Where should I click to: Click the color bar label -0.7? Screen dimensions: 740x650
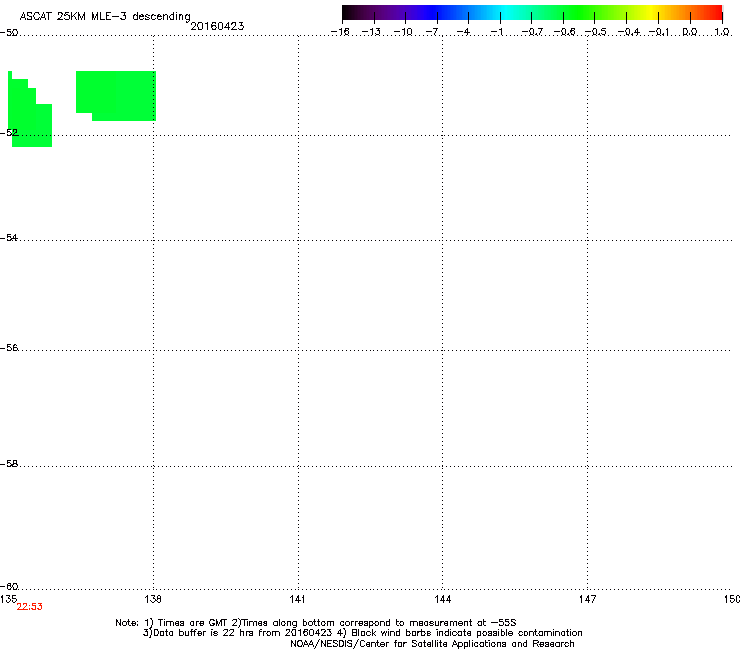[532, 32]
